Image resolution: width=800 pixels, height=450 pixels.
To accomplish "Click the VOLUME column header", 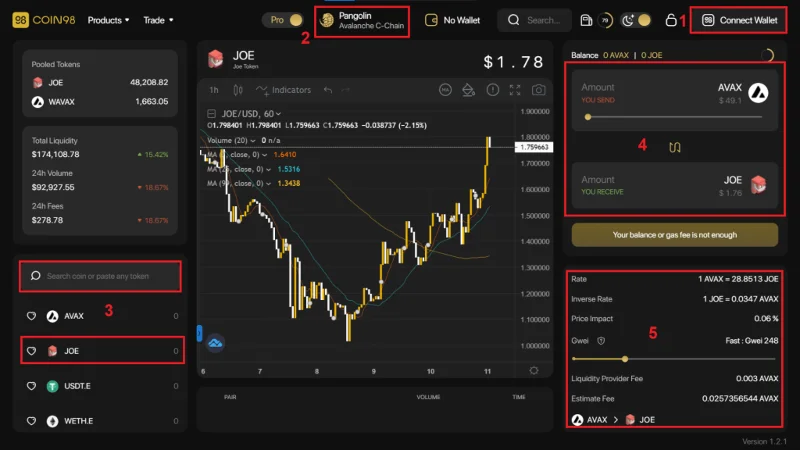I will pyautogui.click(x=428, y=397).
